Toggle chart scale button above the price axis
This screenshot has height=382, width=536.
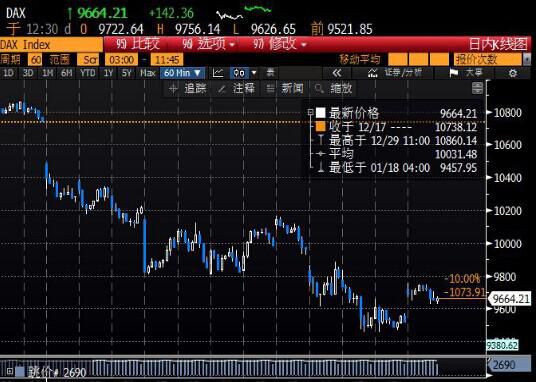pyautogui.click(x=477, y=88)
